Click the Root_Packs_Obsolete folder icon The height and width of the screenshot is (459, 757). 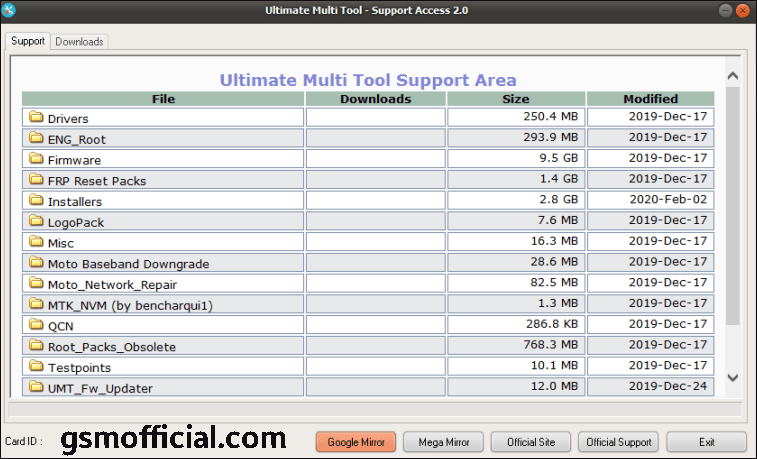point(36,345)
